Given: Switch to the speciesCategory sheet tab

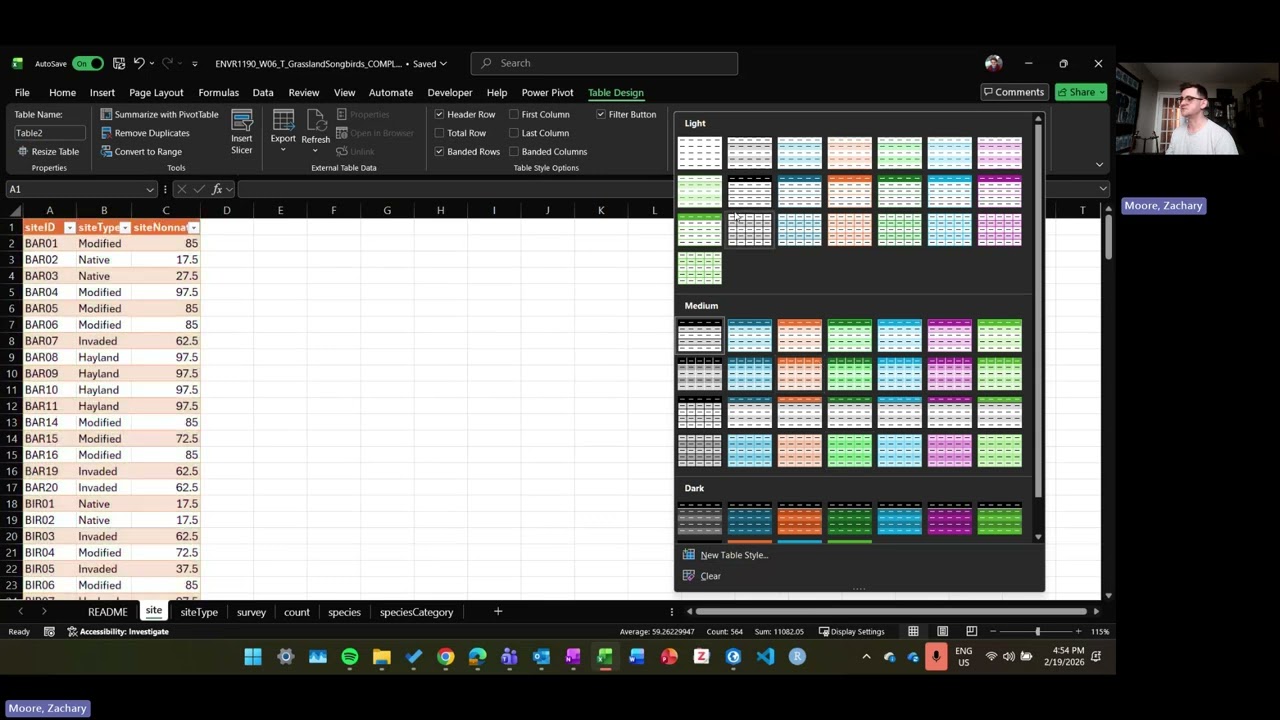Looking at the screenshot, I should click(416, 612).
